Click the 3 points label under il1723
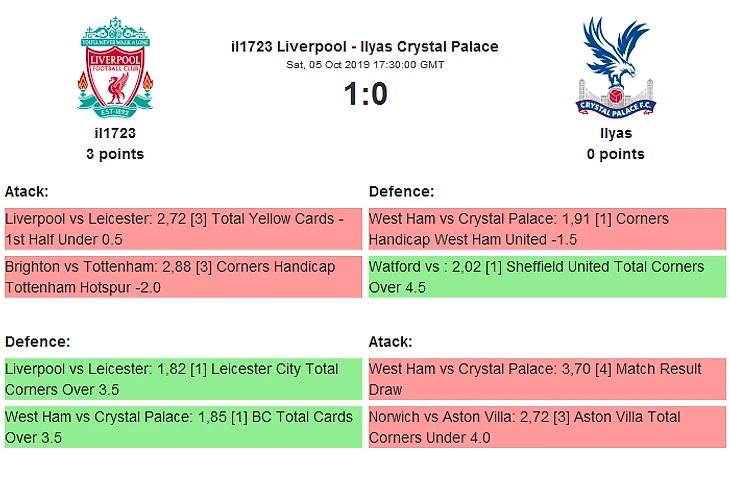 (x=115, y=154)
